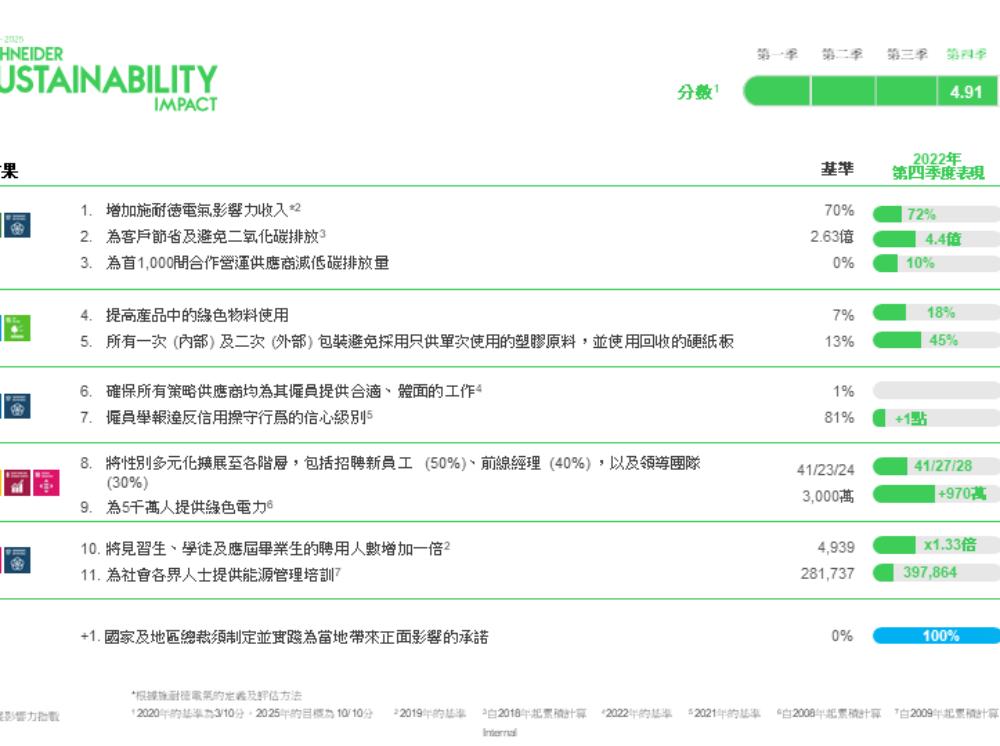Click the 0% baseline in the +1 row

click(842, 636)
